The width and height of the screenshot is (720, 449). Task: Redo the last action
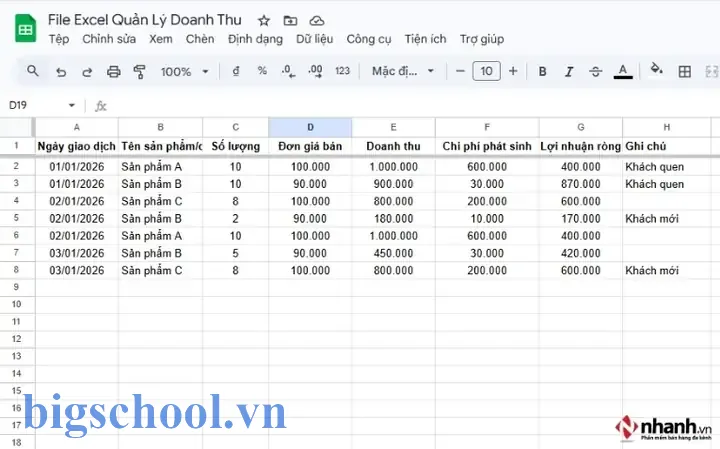pyautogui.click(x=87, y=72)
